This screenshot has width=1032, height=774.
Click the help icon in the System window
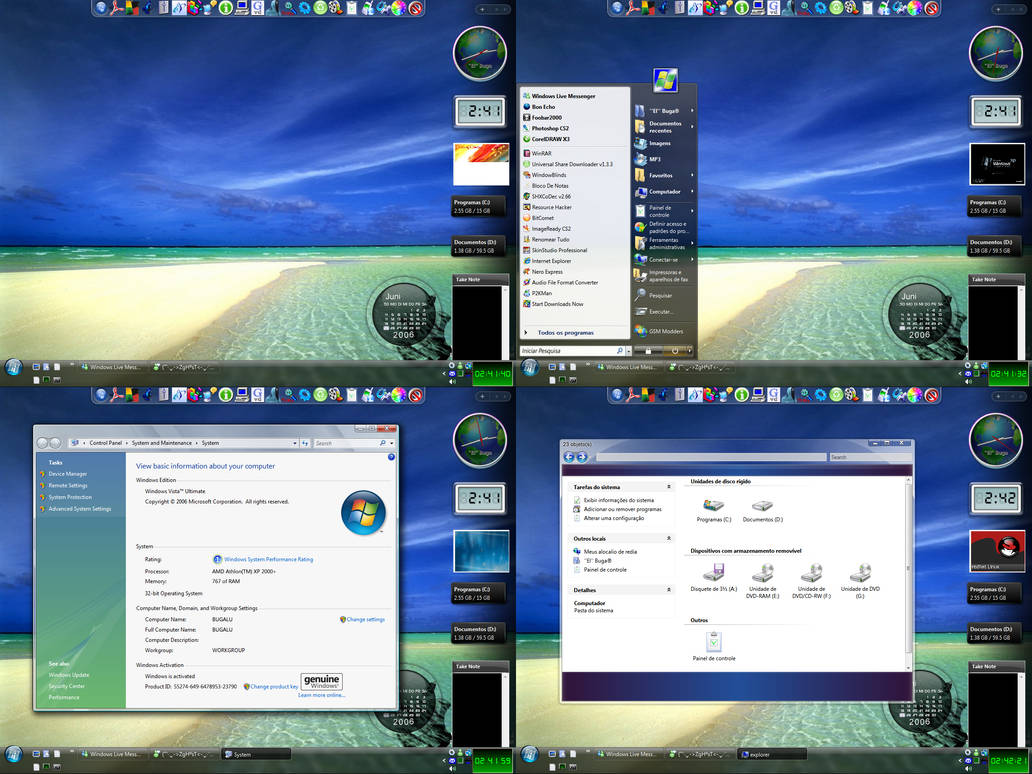tap(391, 457)
